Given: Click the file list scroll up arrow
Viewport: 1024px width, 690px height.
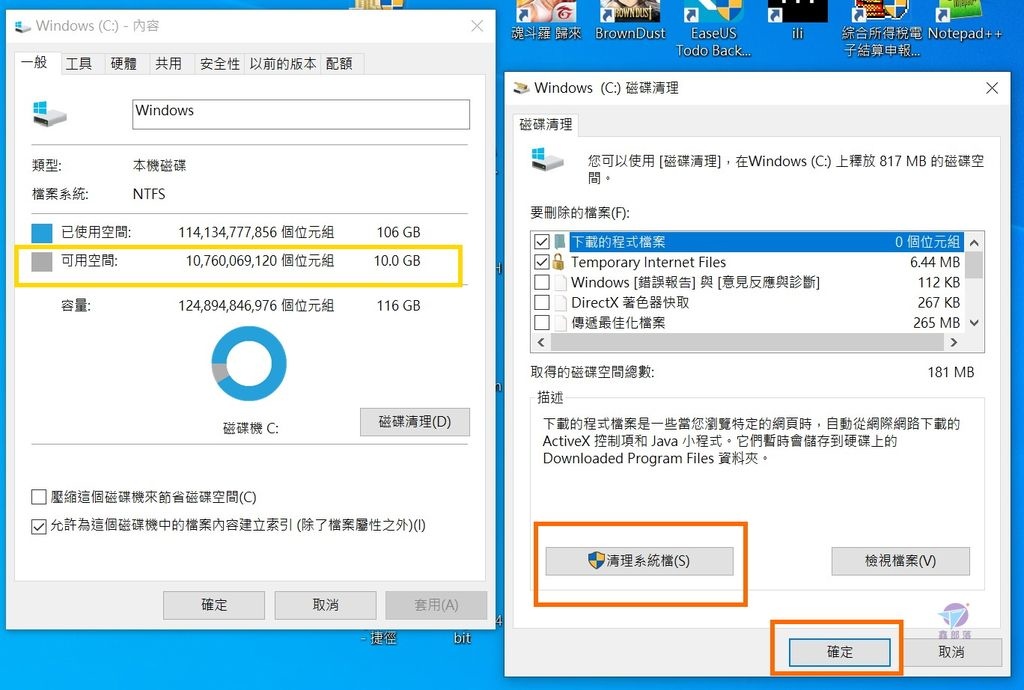Looking at the screenshot, I should (x=974, y=242).
